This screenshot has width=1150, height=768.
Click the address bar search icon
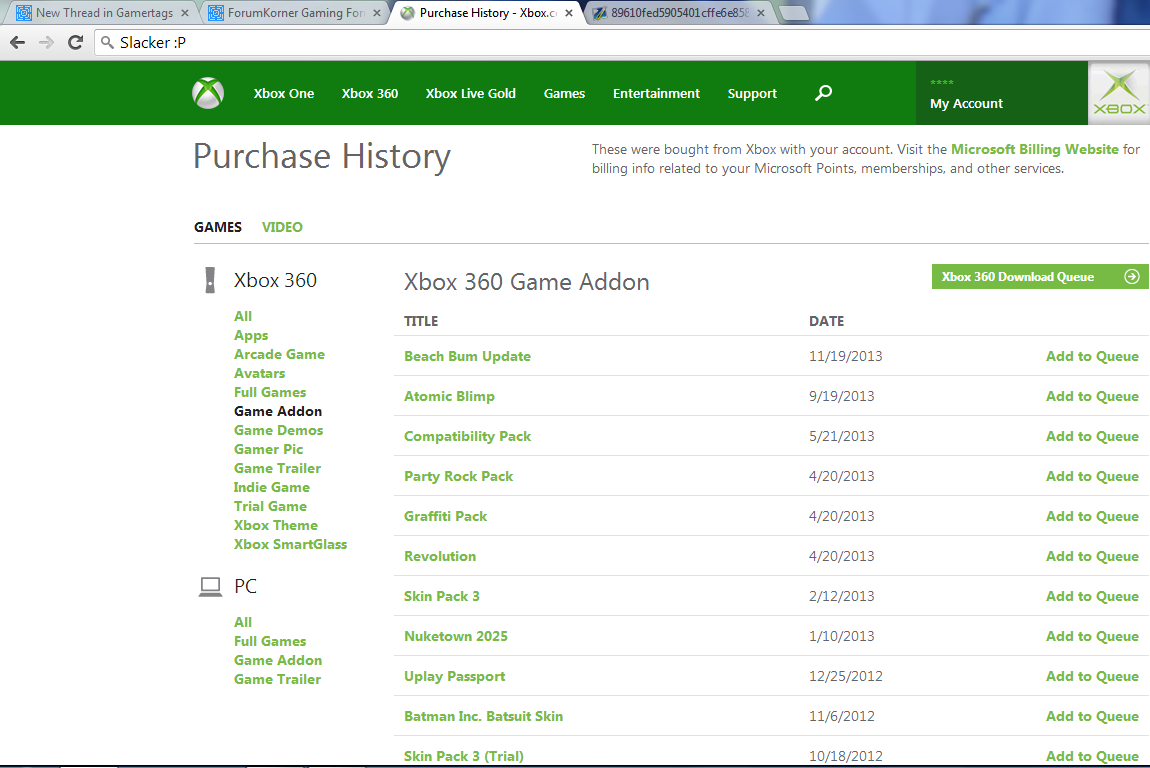(x=107, y=43)
